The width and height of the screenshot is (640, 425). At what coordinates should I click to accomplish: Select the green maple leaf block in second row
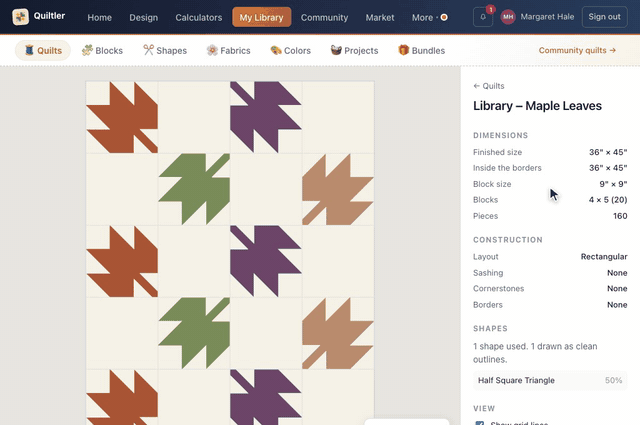[x=194, y=189]
